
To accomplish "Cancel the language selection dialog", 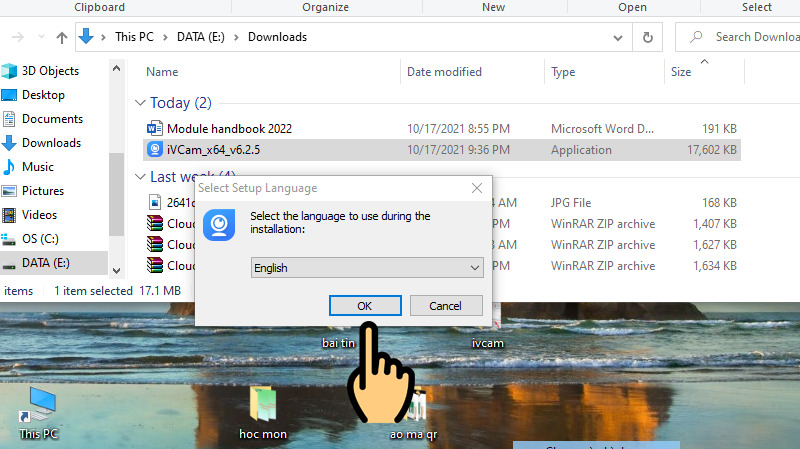I will pyautogui.click(x=446, y=305).
